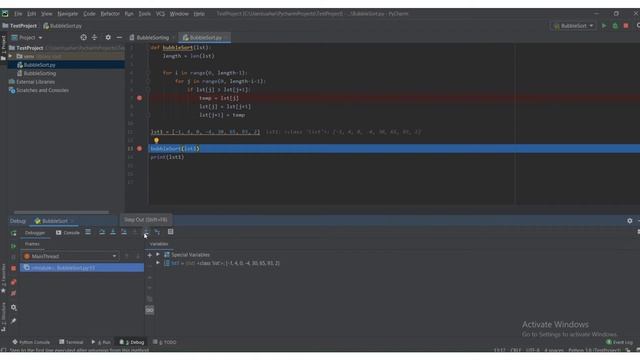Click the Step Out debugger icon
Image resolution: width=640 pixels, height=360 pixels.
tap(146, 232)
